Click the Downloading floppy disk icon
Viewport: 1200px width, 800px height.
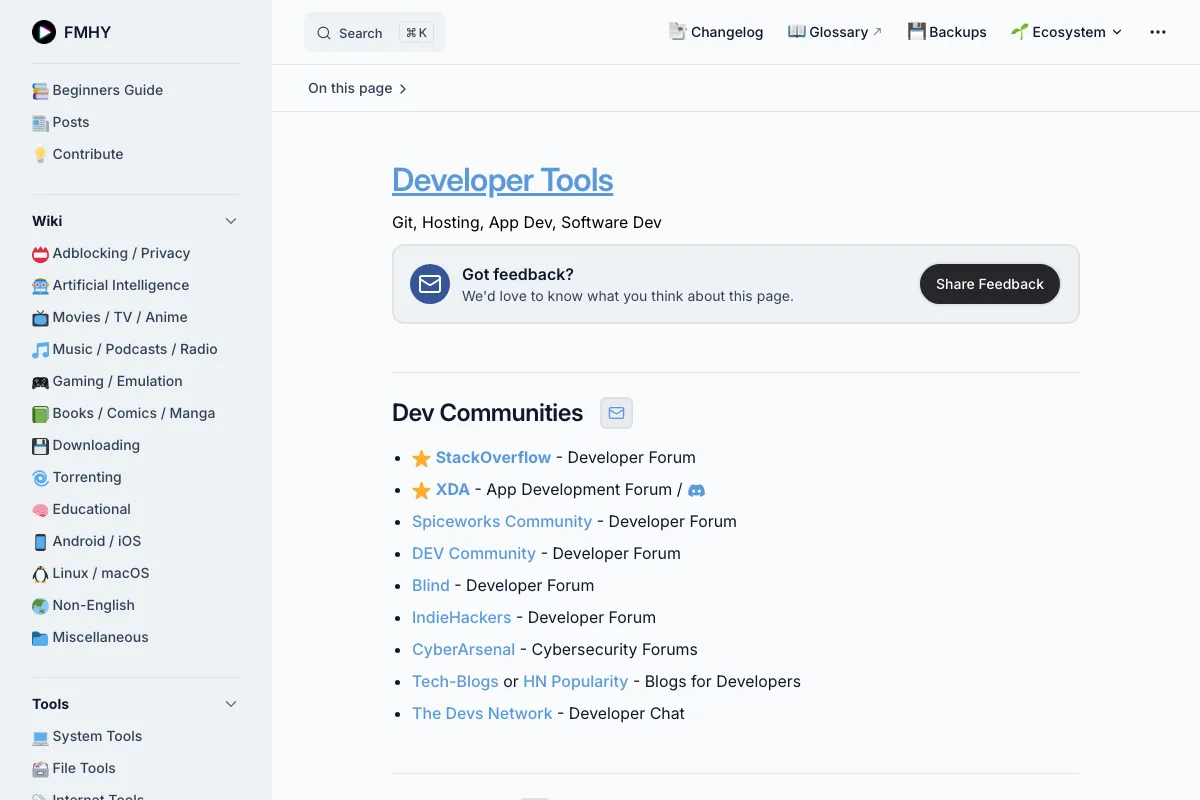pyautogui.click(x=40, y=446)
